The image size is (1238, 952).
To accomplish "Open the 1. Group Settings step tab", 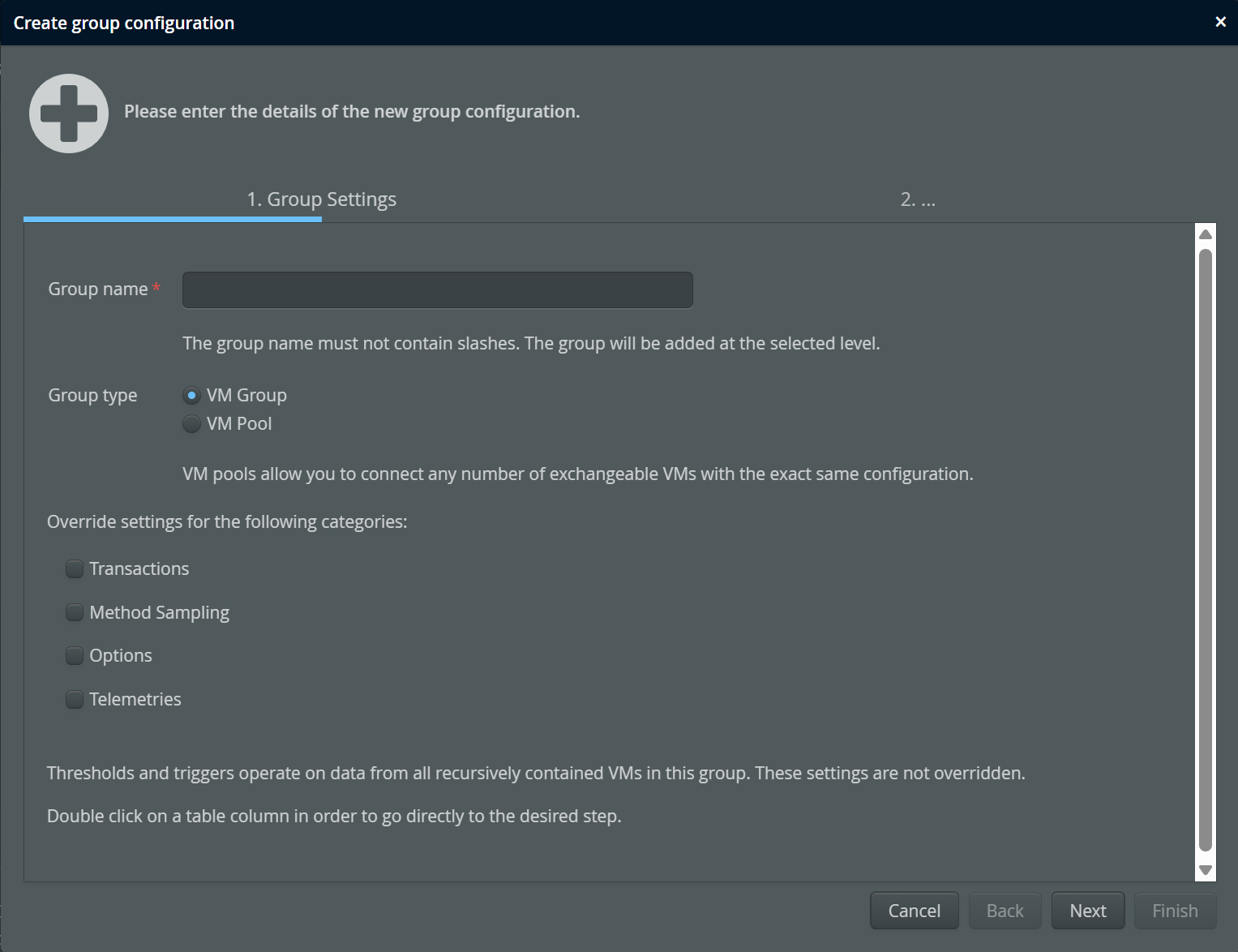I will (322, 199).
